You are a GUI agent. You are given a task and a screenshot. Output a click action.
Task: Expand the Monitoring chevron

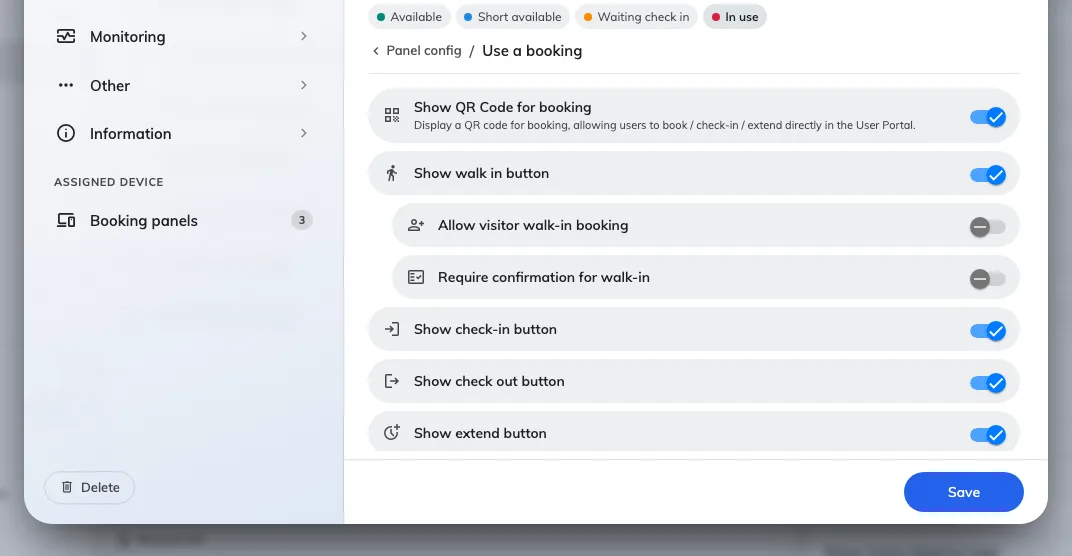(x=304, y=36)
